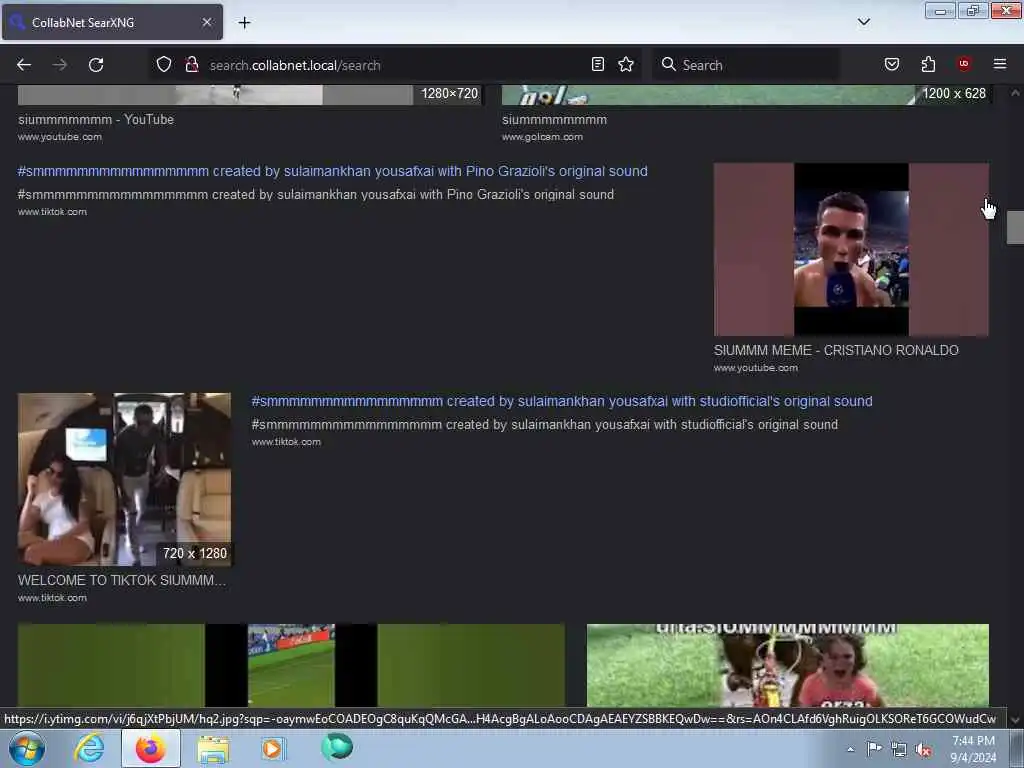Open the green round taskbar application
Screen dimensions: 1024x768
[x=337, y=747]
